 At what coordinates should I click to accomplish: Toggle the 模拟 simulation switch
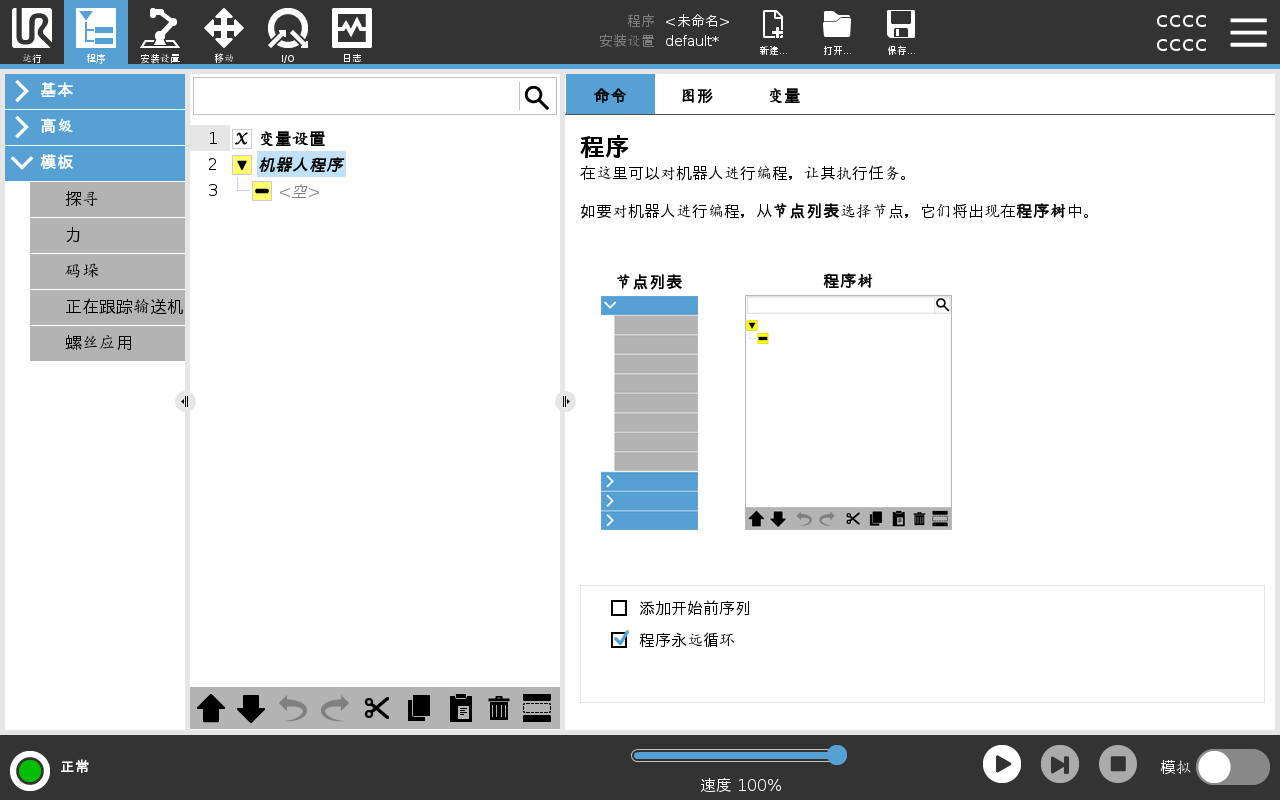tap(1232, 767)
